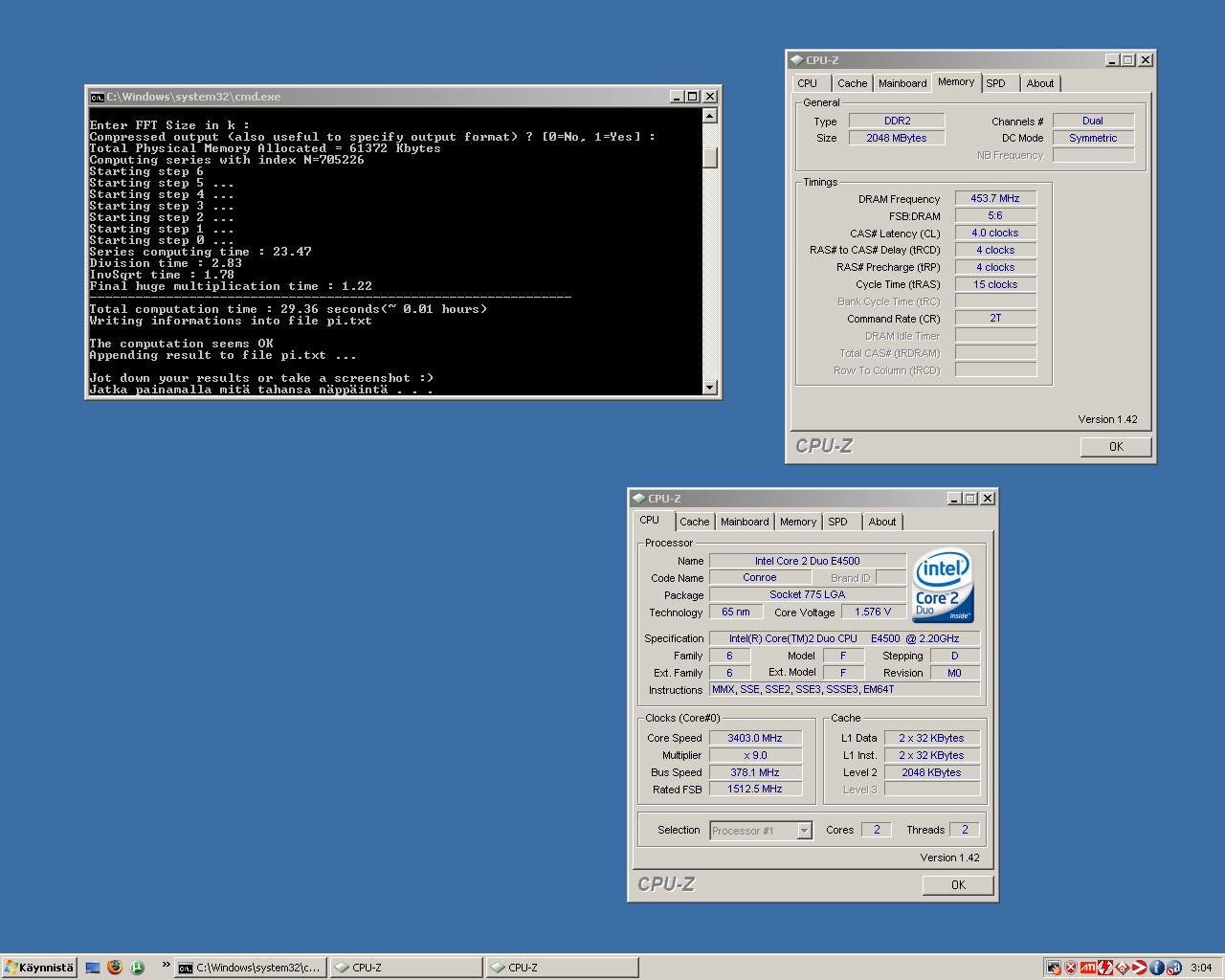
Task: Open Cache tab in lower CPU-Z window
Action: tap(695, 522)
